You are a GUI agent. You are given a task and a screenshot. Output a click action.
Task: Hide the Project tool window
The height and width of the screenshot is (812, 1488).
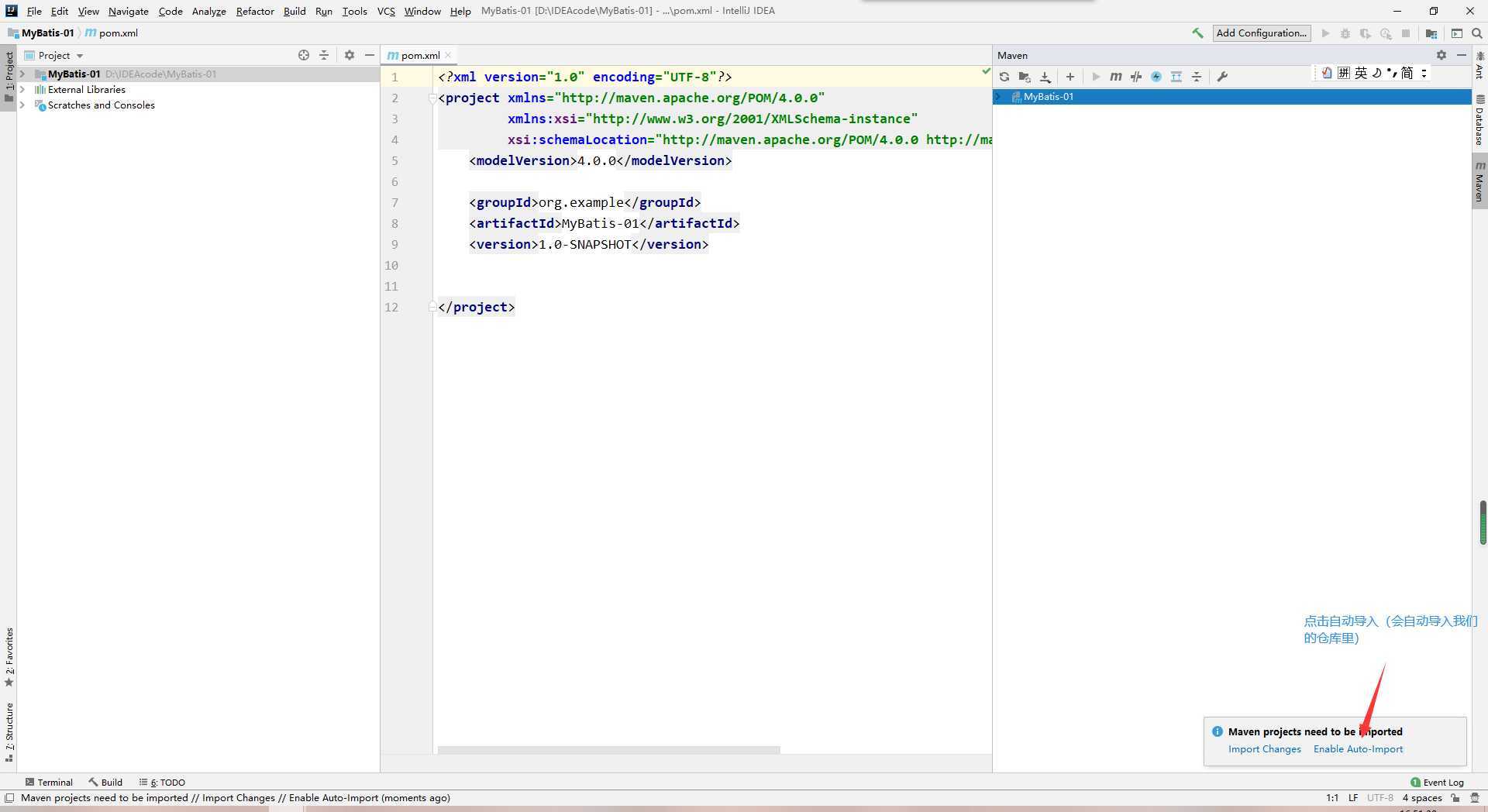point(370,55)
